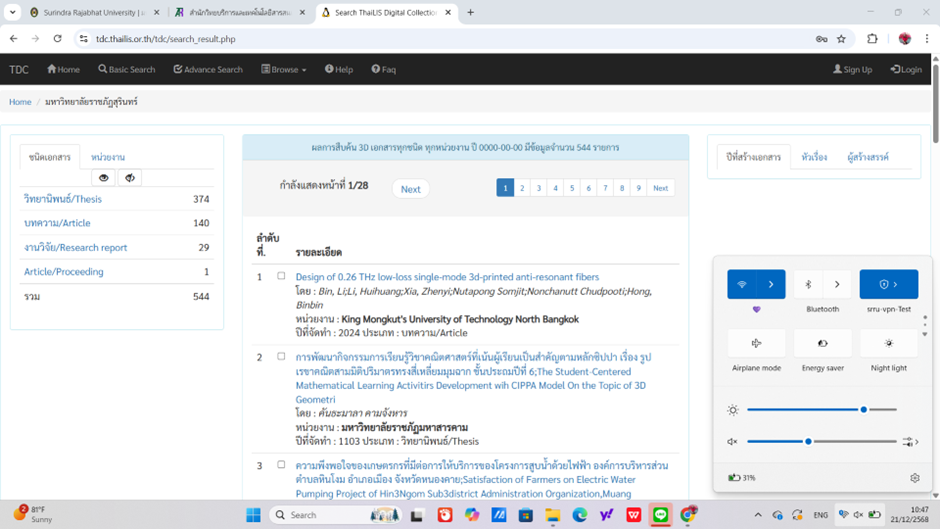Tick the checkbox for result number 2
Viewport: 940px width, 529px height.
click(281, 356)
